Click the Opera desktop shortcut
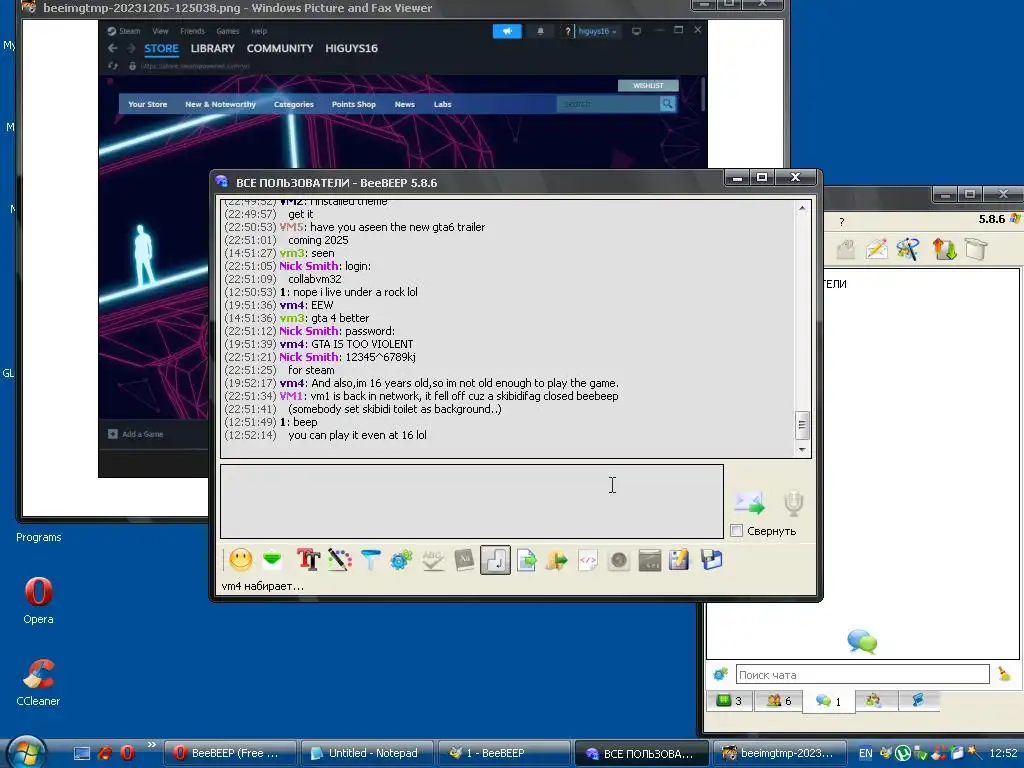The height and width of the screenshot is (768, 1024). point(39,601)
